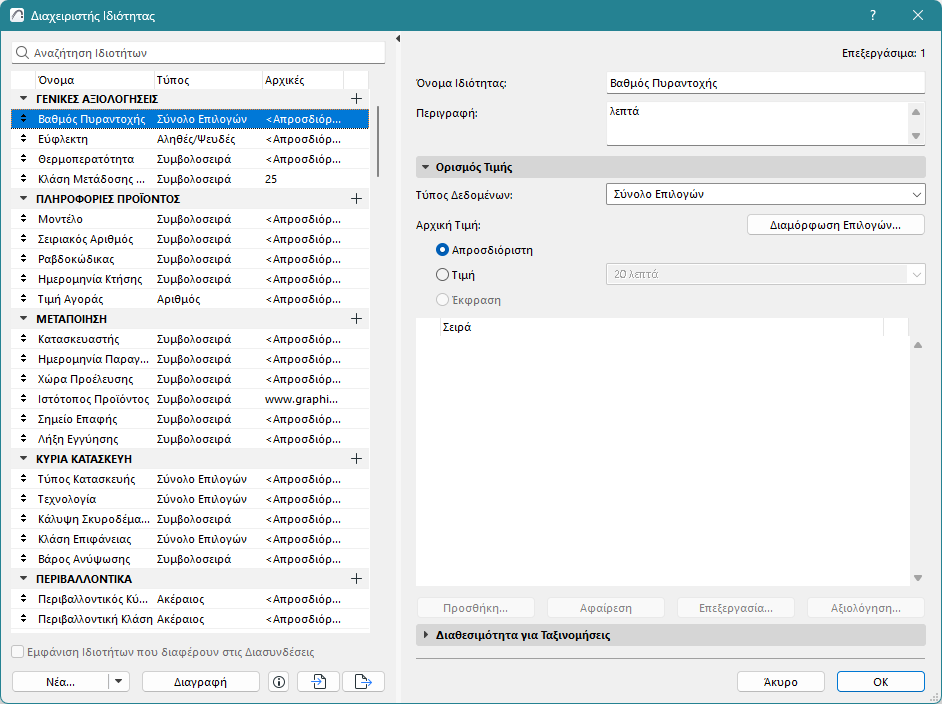
Task: Toggle Εμφάνιση Ιδιοτήτων που διαφέρουν checkbox
Action: (x=17, y=652)
